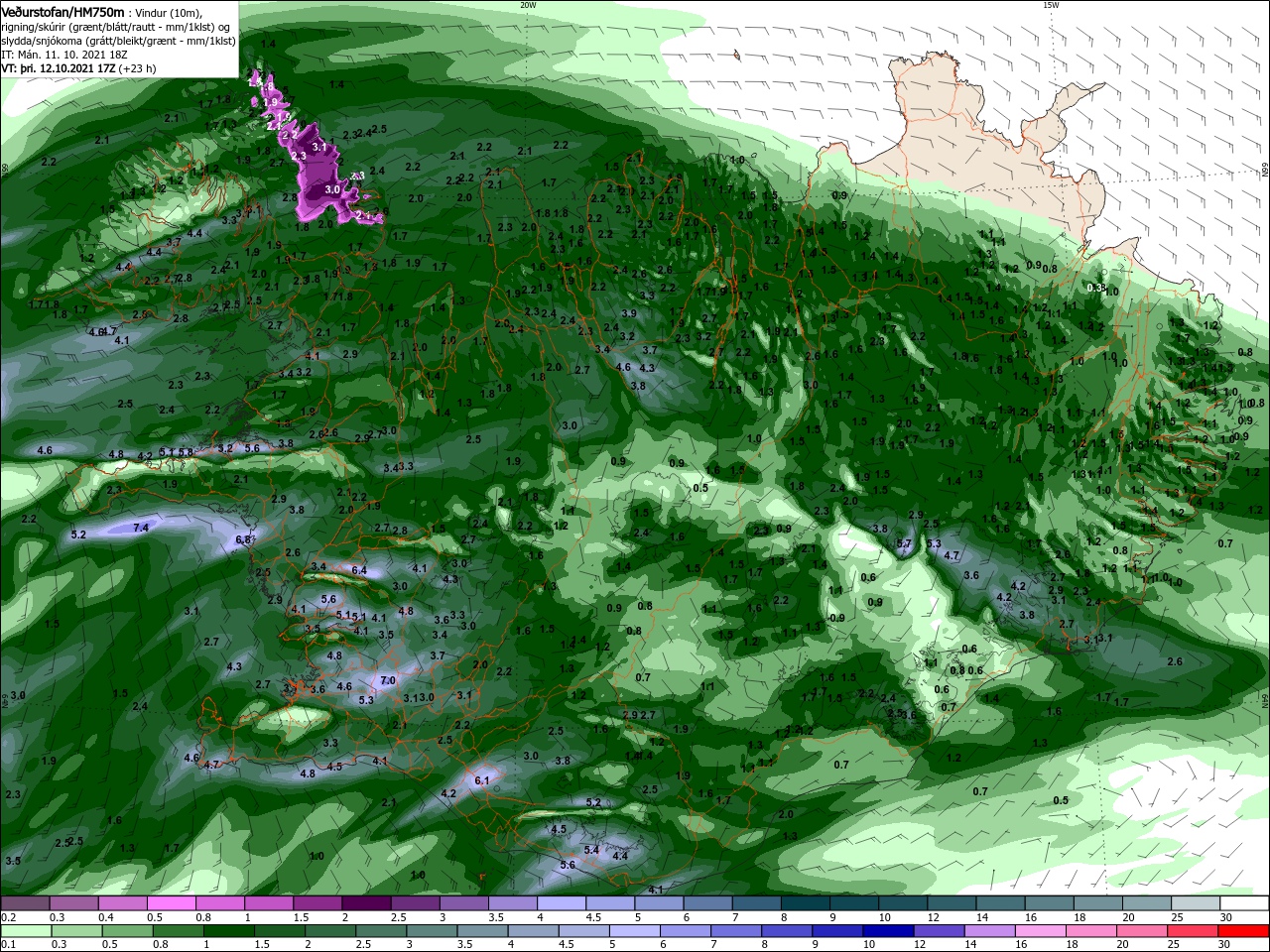
Task: Click the rigning/skúrir header line
Action: (x=117, y=27)
